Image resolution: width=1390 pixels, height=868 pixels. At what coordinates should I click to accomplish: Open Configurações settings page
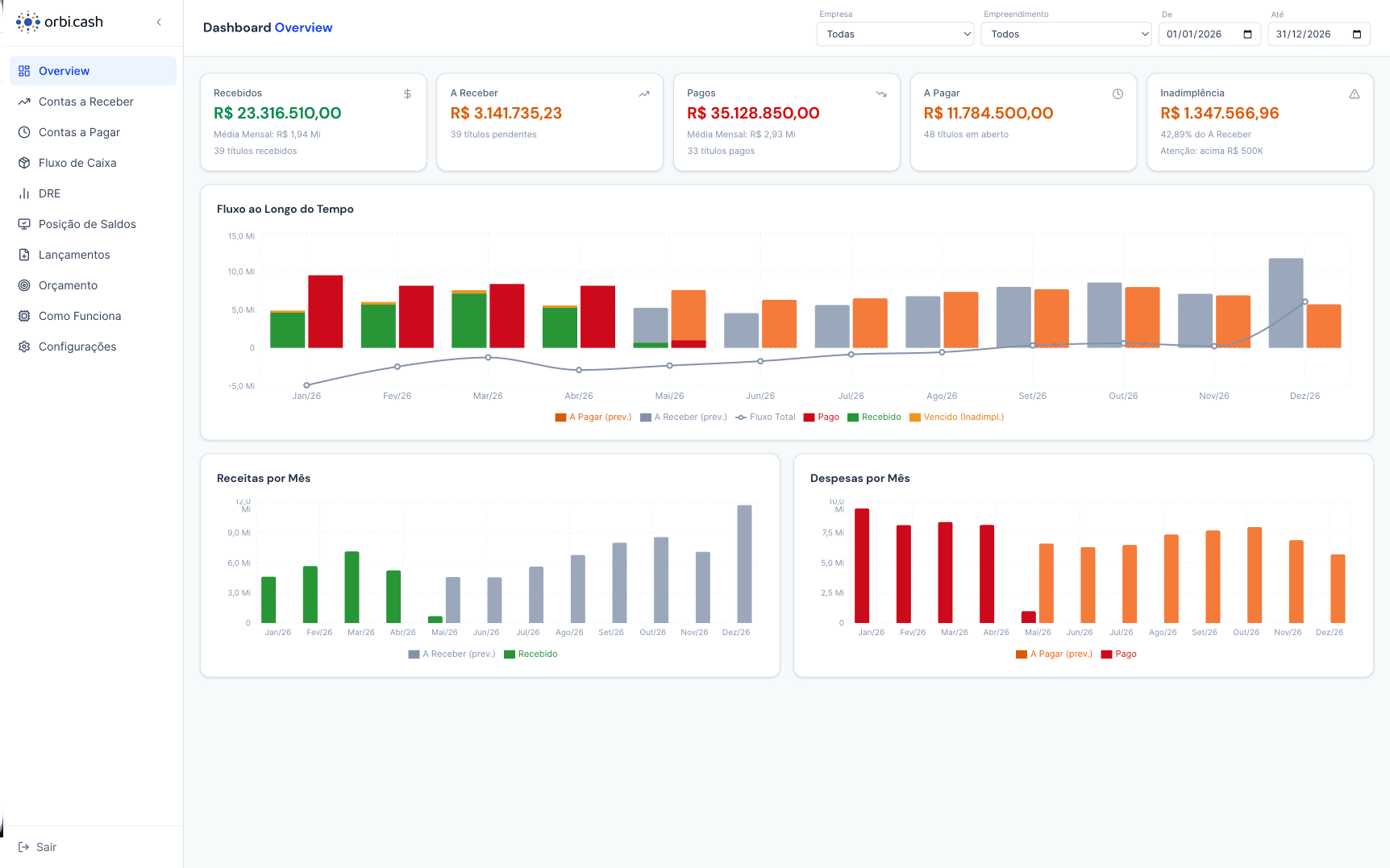pos(93,347)
